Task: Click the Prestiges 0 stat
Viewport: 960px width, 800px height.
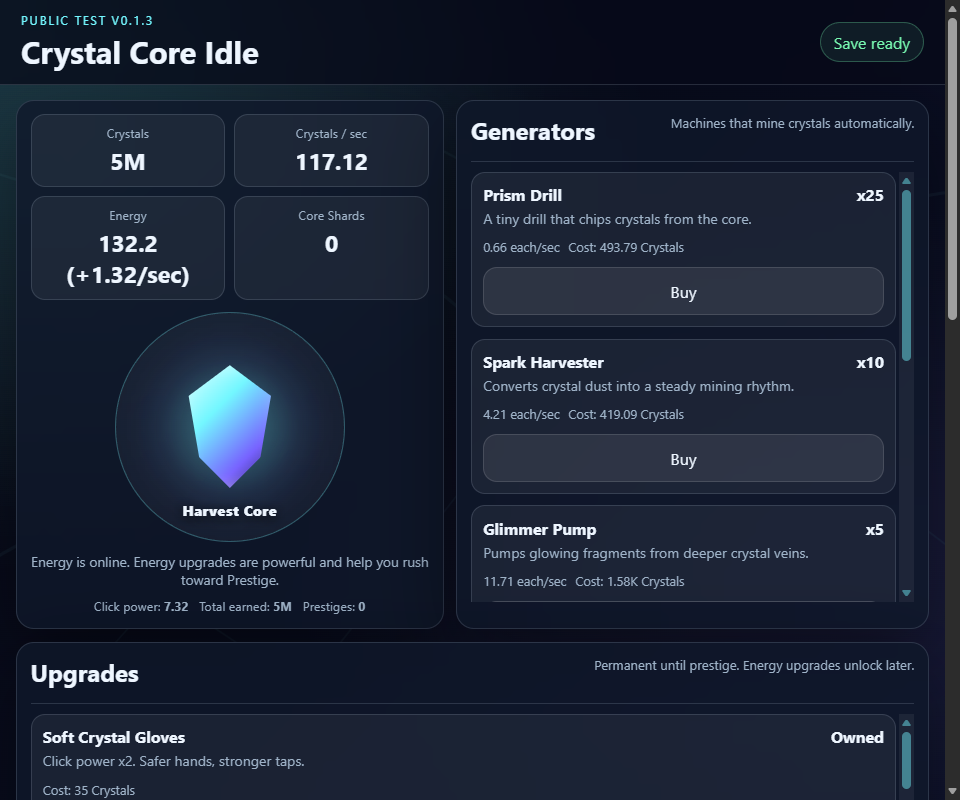Action: [334, 607]
